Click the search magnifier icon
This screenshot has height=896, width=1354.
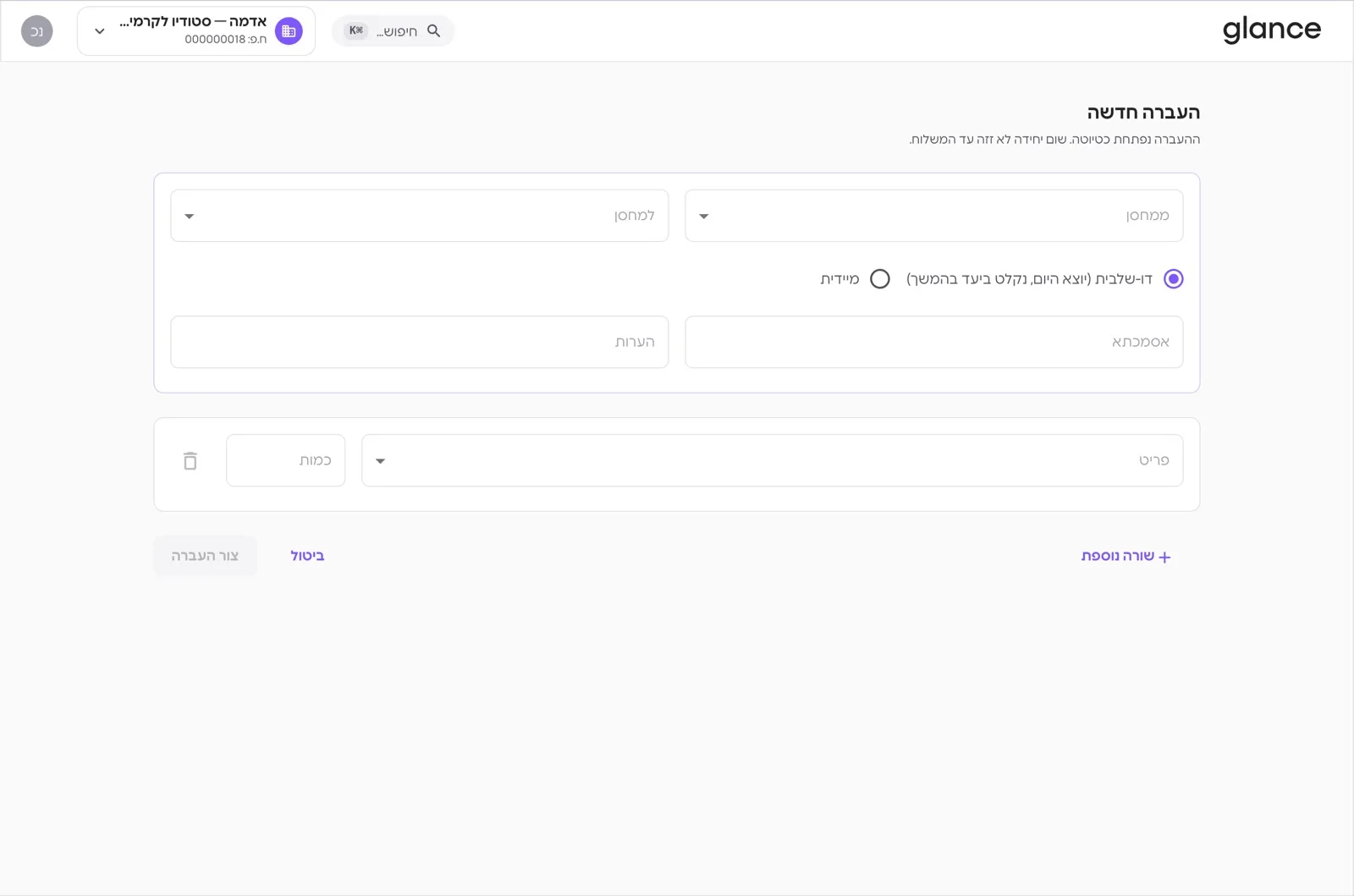434,30
